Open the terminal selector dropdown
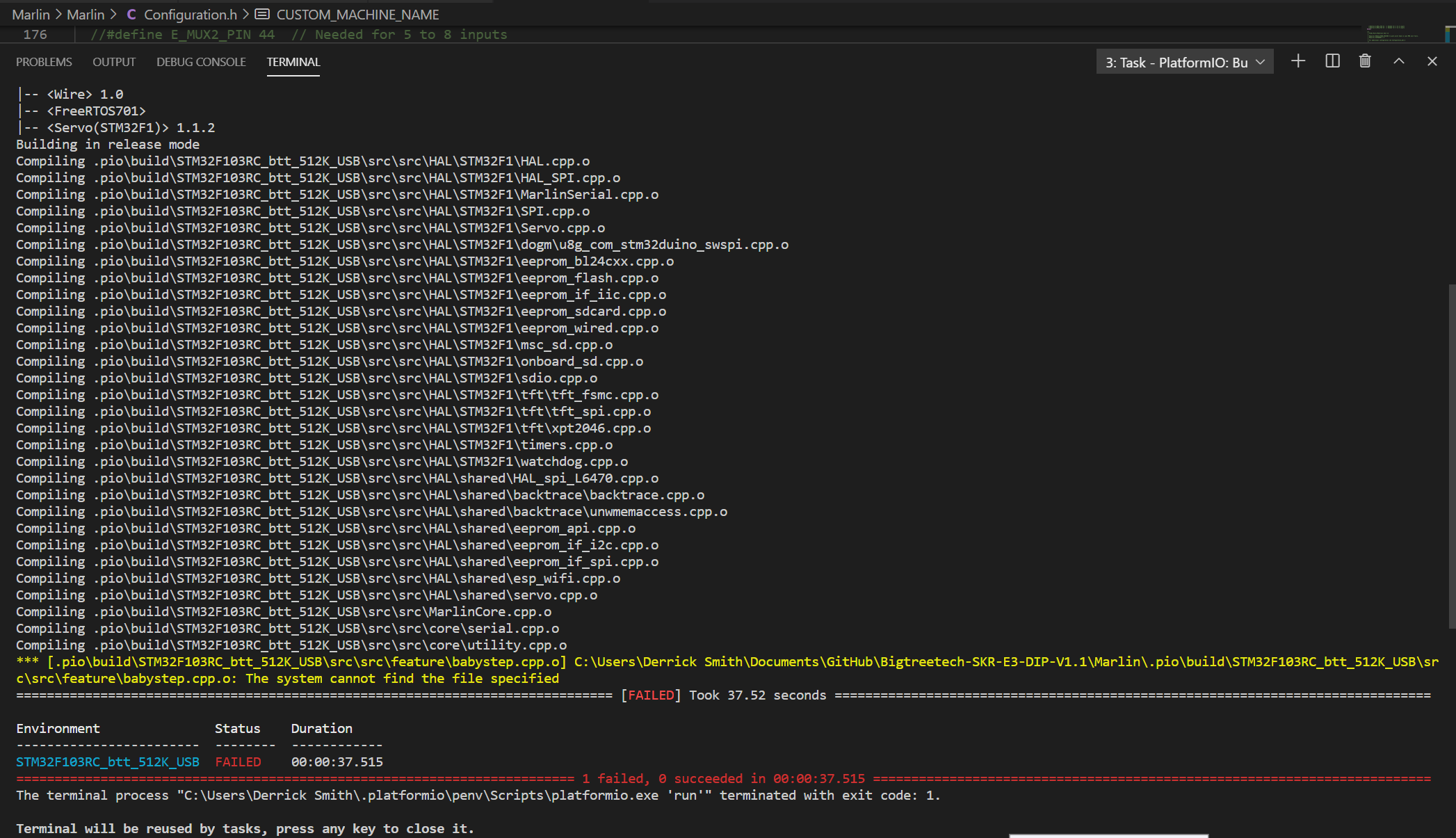This screenshot has width=1456, height=838. click(1185, 63)
